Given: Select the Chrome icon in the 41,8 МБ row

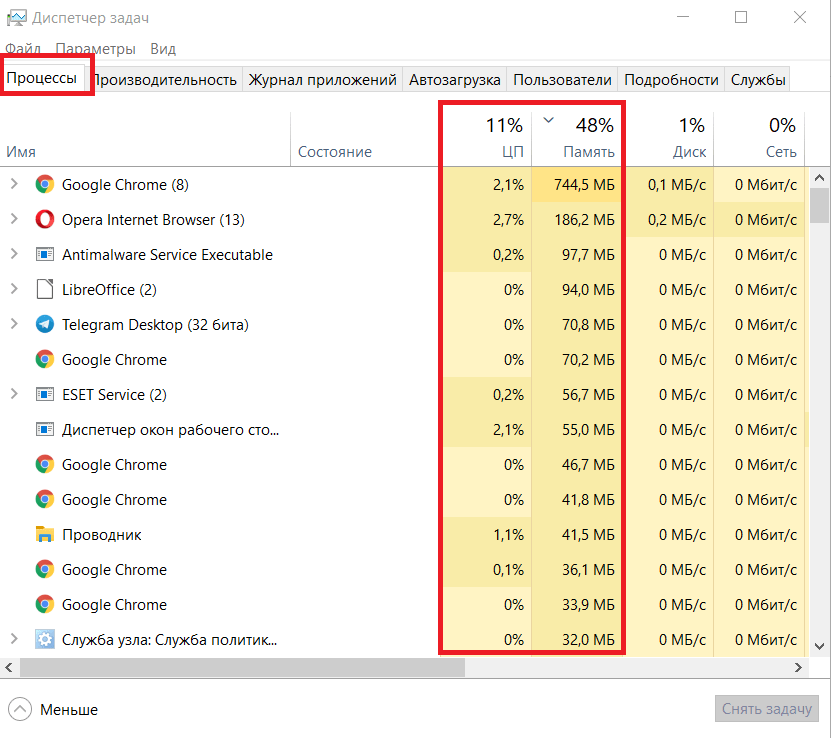Looking at the screenshot, I should click(x=45, y=499).
